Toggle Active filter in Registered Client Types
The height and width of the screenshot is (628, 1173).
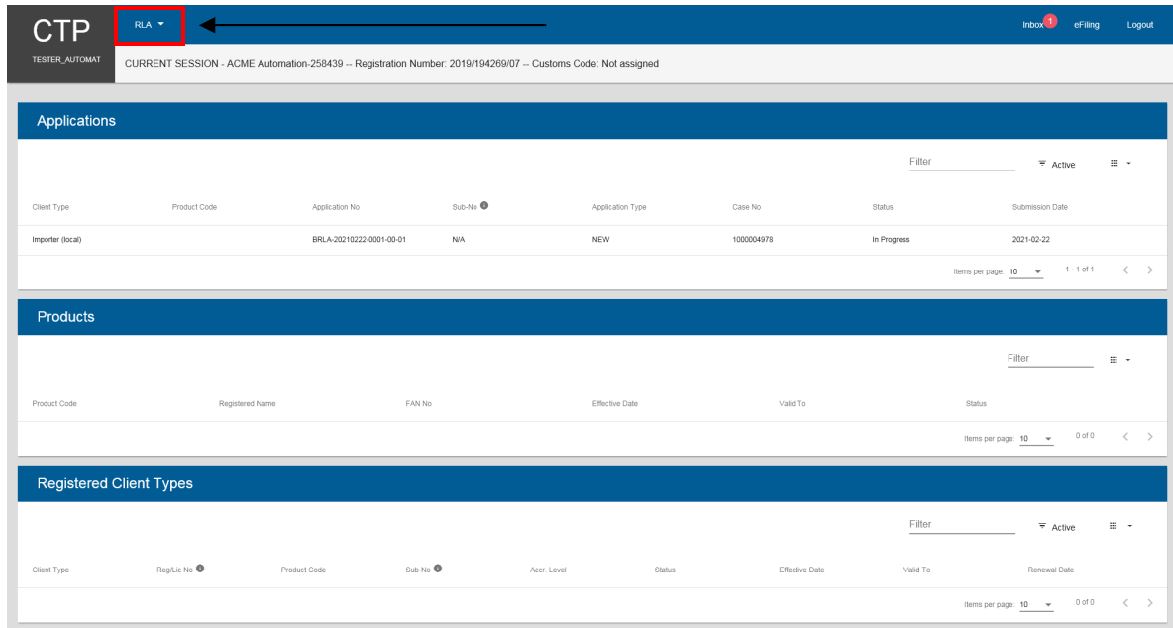tap(1056, 527)
